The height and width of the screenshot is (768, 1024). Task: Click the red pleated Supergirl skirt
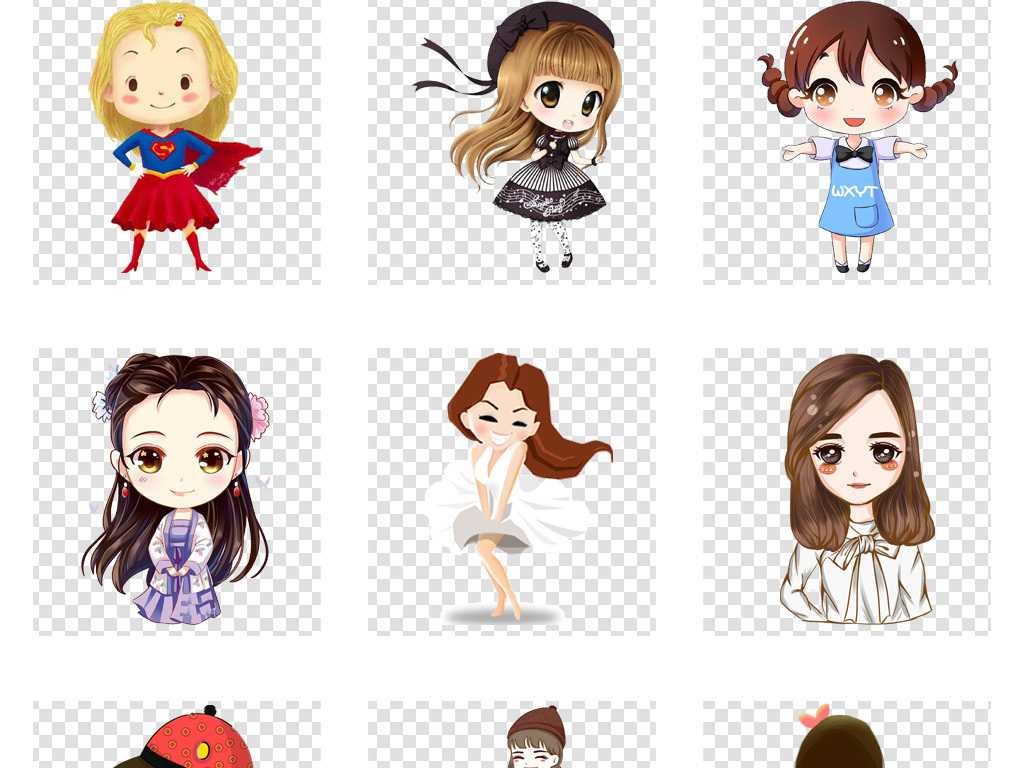point(165,203)
